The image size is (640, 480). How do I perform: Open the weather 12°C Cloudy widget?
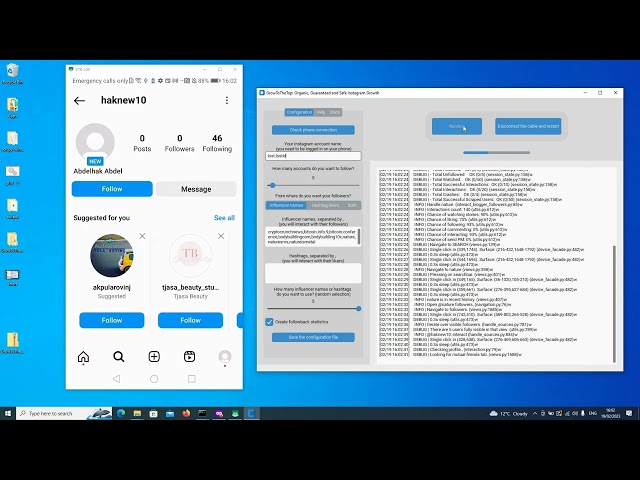tap(509, 413)
